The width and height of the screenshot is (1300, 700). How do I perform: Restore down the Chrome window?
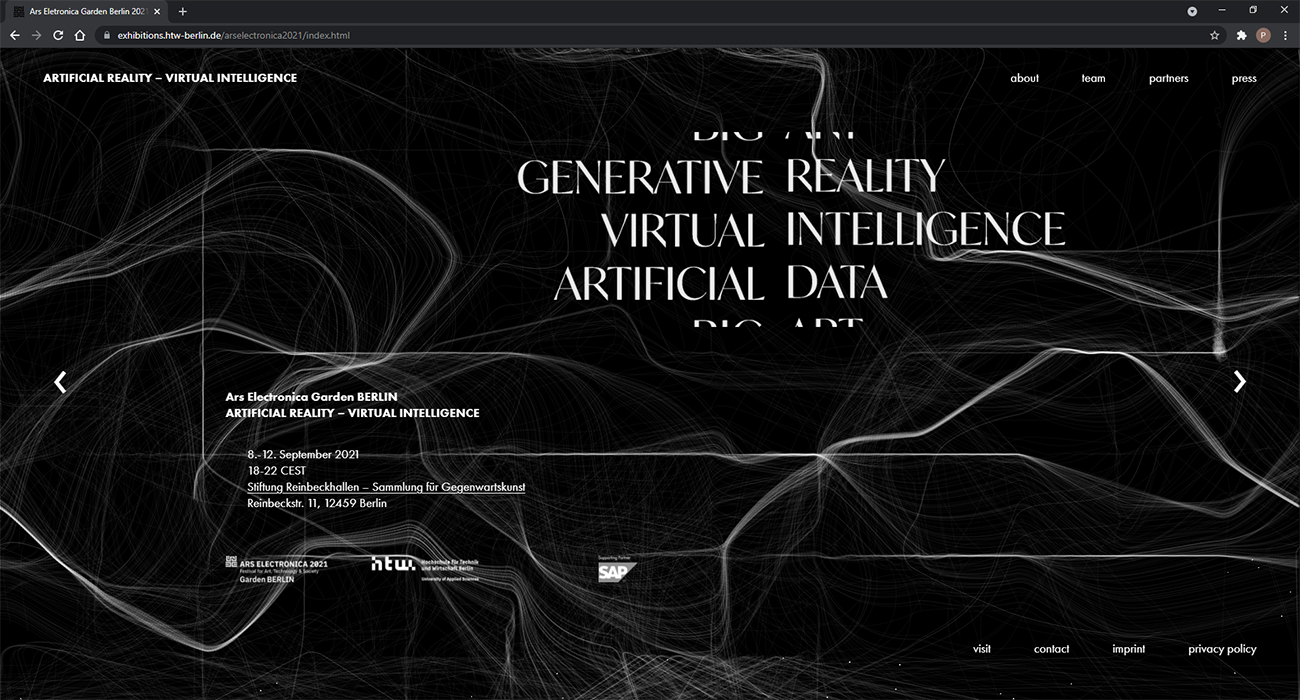point(1253,10)
